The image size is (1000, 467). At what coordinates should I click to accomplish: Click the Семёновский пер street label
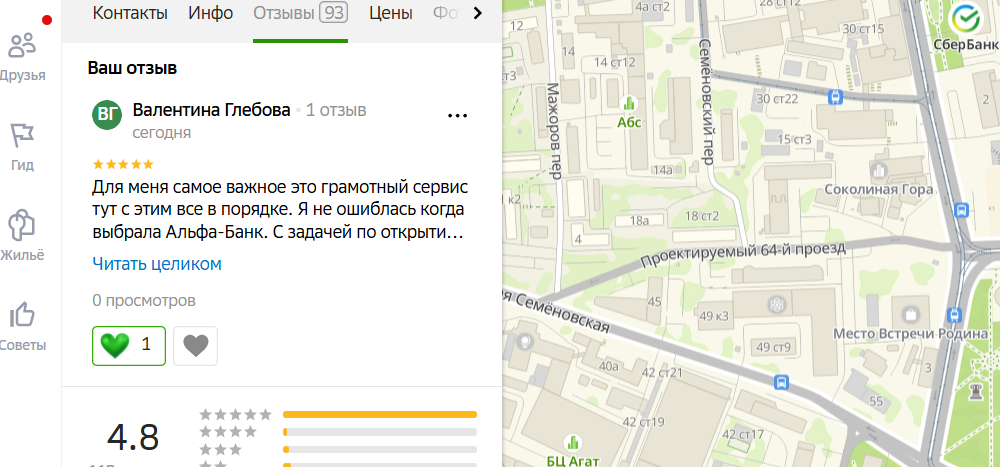pos(705,102)
